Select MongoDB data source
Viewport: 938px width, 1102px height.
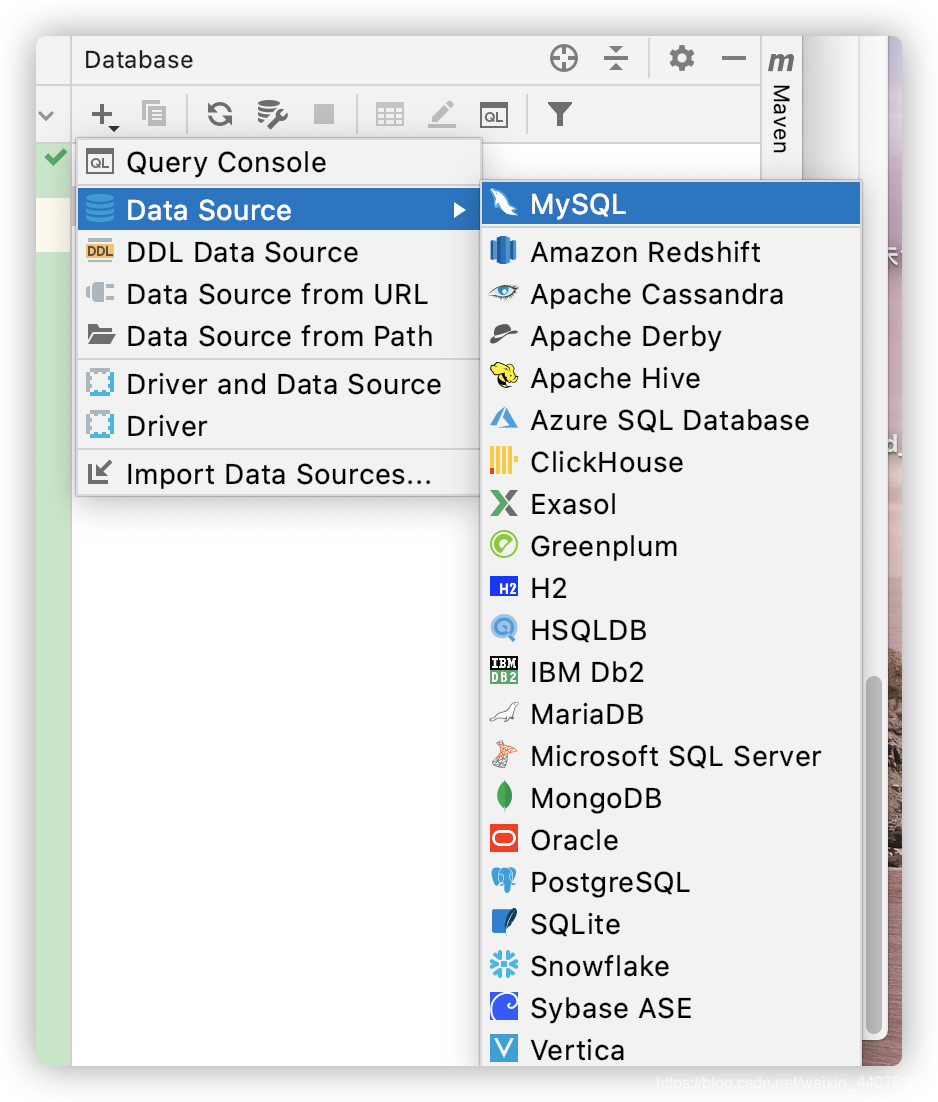coord(671,798)
